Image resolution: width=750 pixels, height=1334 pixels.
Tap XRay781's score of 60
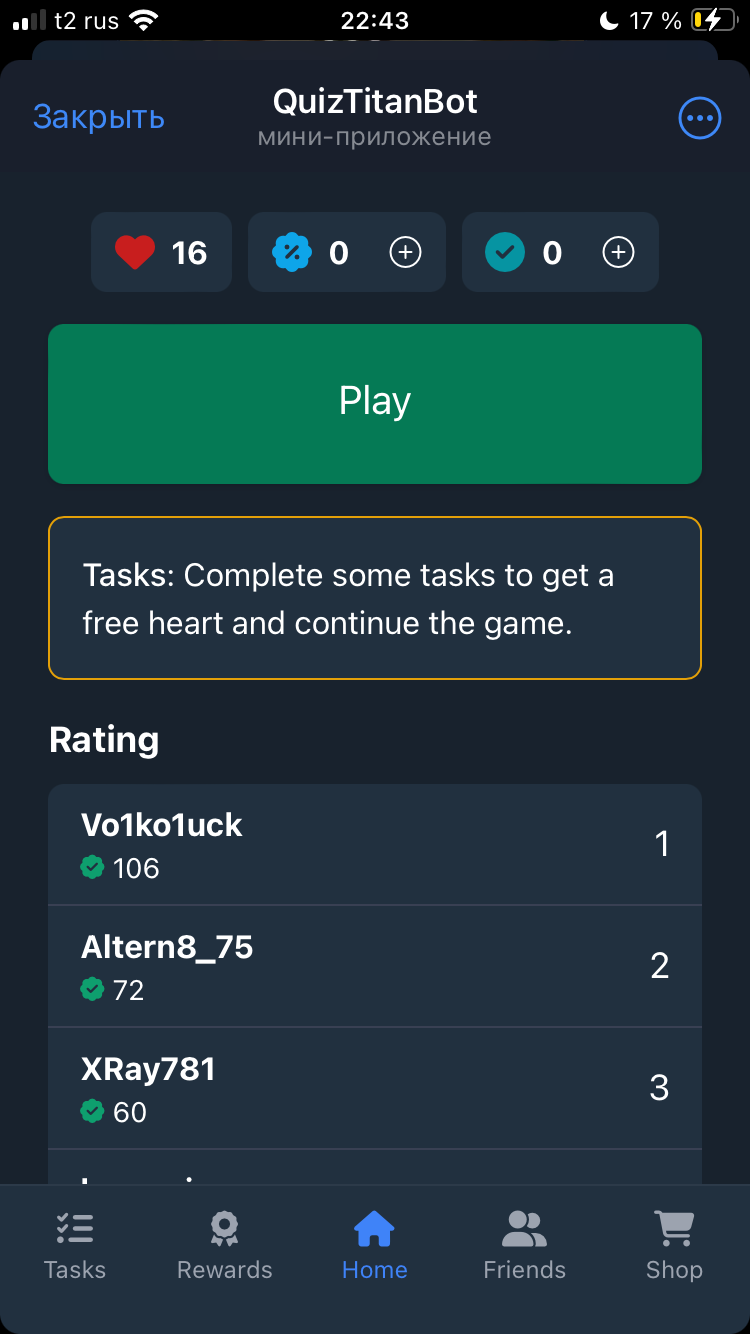click(x=130, y=1111)
